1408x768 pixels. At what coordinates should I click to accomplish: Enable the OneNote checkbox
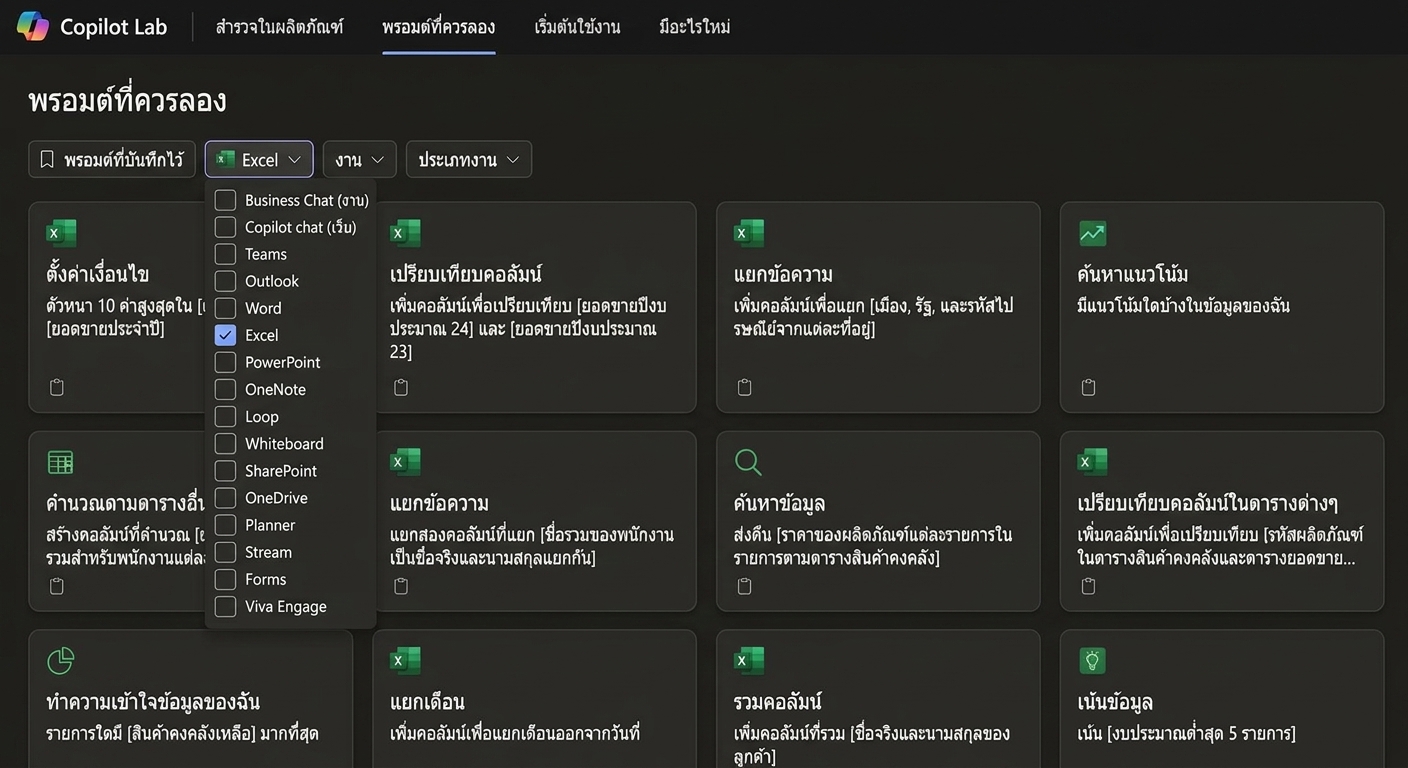(226, 389)
